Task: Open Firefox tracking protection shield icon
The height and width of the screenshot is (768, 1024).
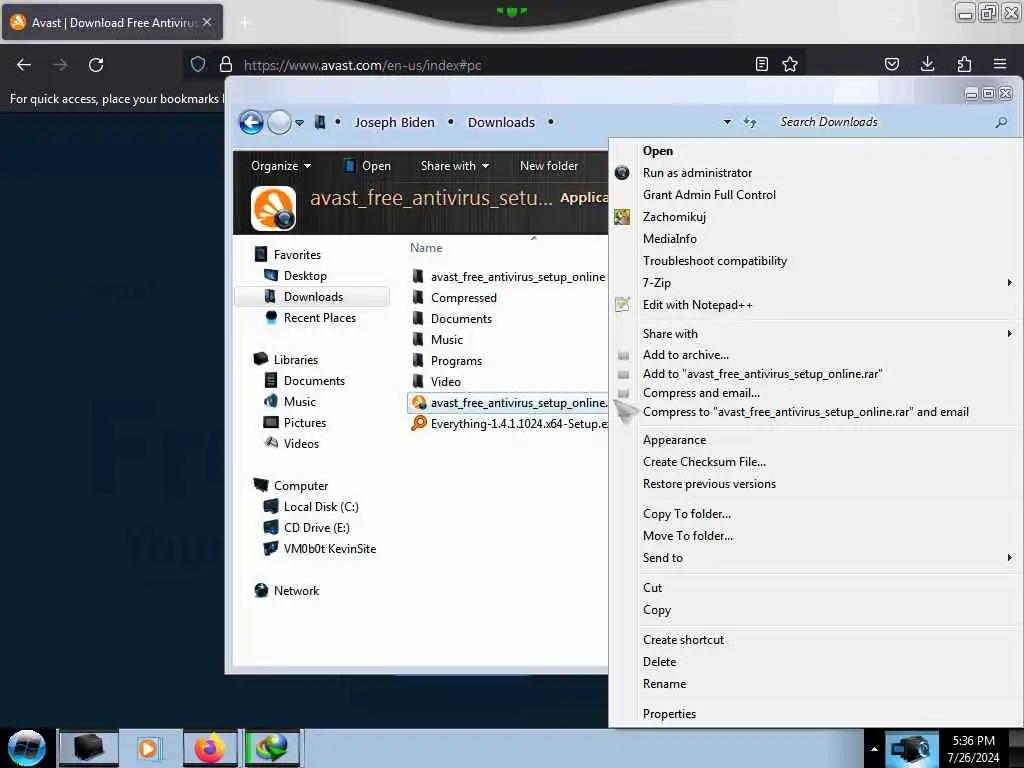Action: pyautogui.click(x=198, y=64)
